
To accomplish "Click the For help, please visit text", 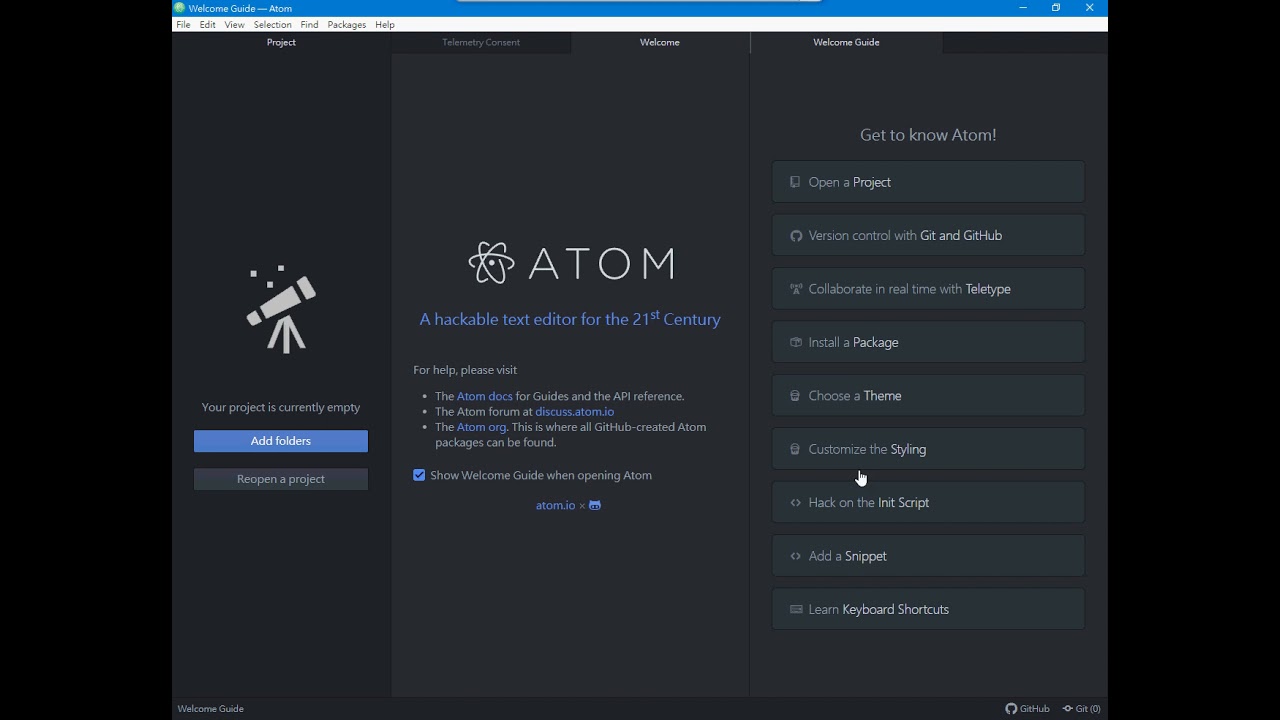I will [x=465, y=370].
